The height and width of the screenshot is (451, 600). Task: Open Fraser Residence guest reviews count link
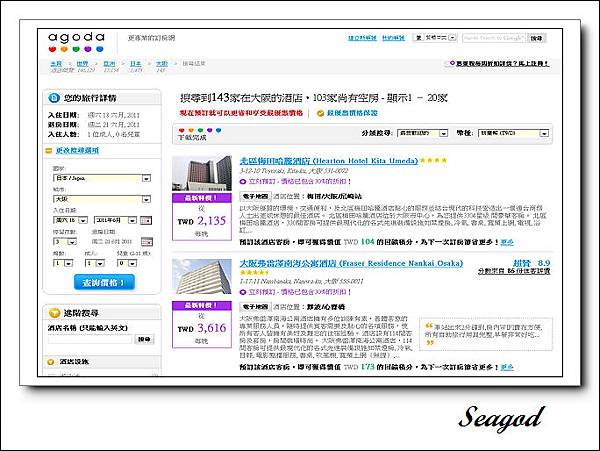(514, 271)
